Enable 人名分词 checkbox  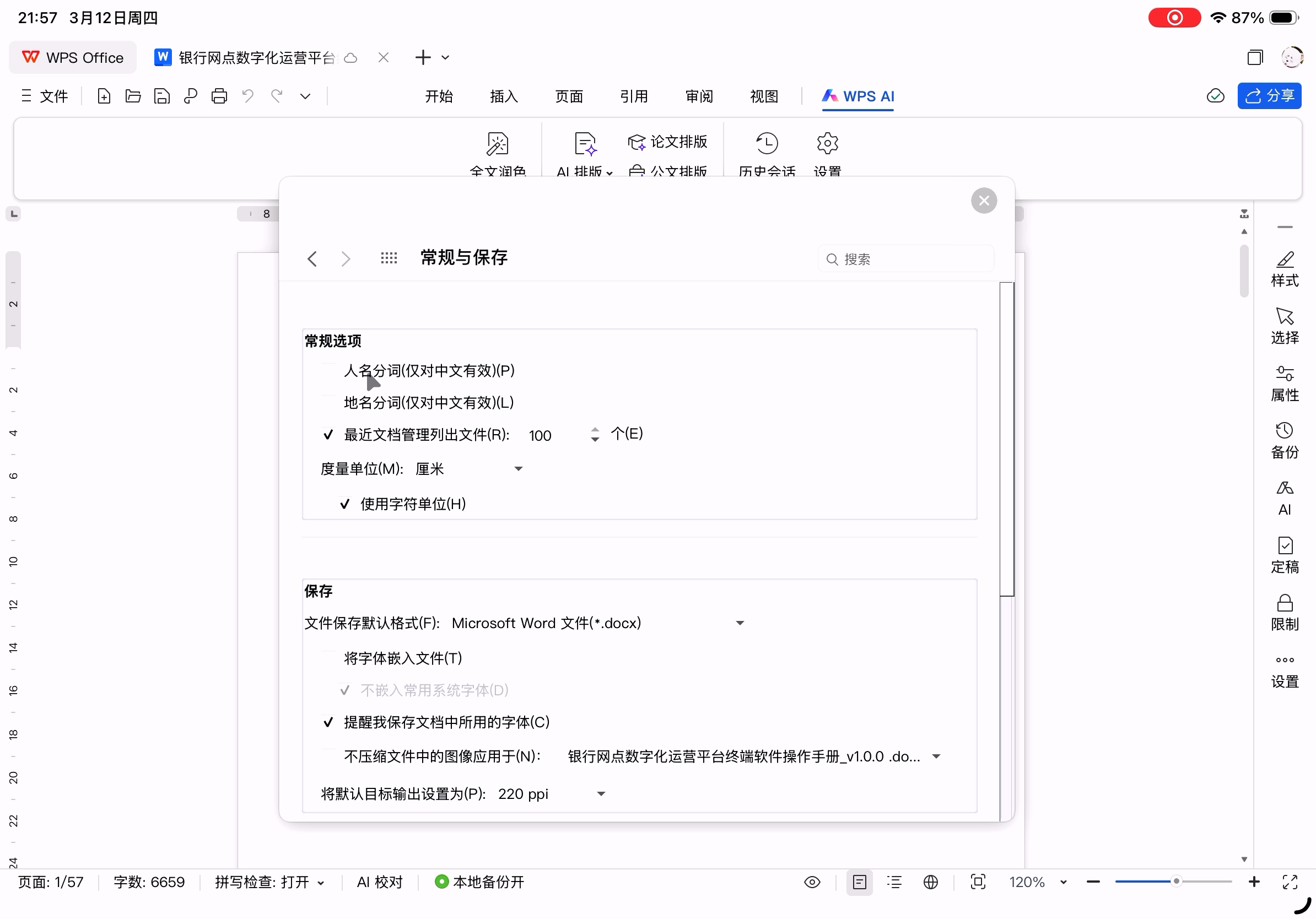[328, 371]
